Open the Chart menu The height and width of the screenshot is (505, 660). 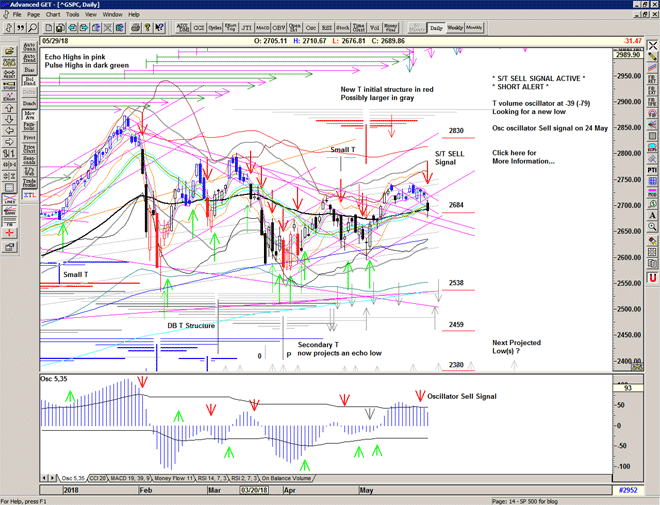52,15
